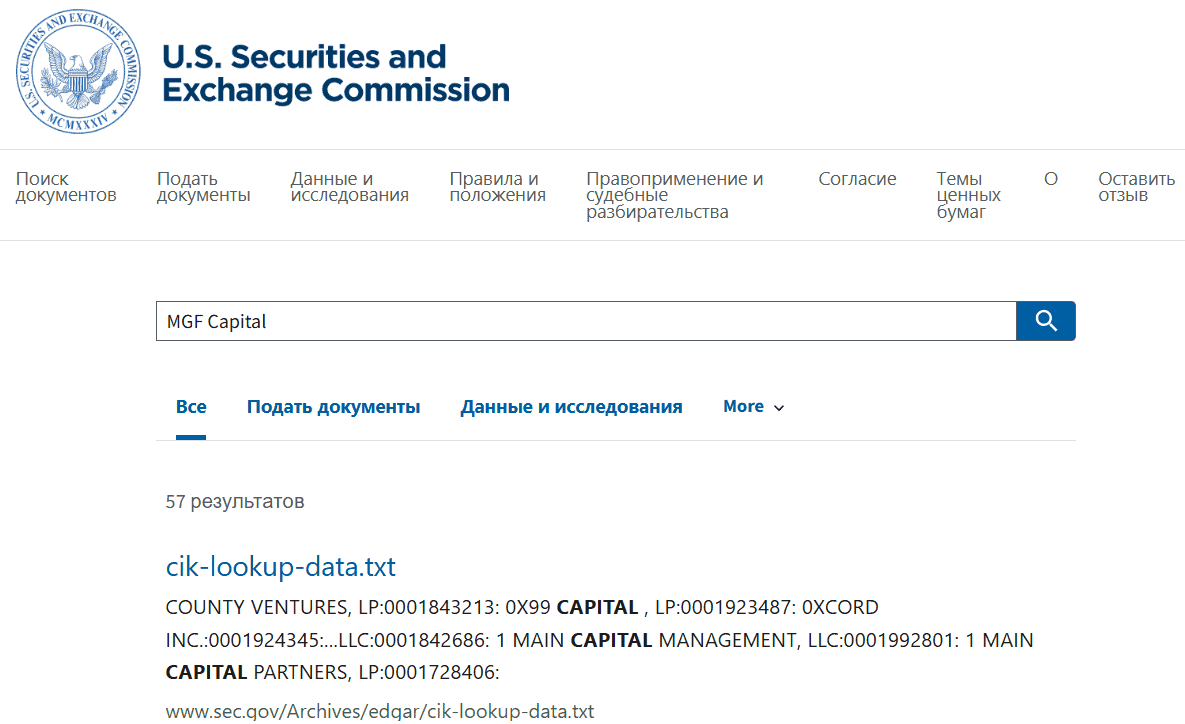Open the Согласие menu item
Screen dimensions: 1185x724
(857, 178)
